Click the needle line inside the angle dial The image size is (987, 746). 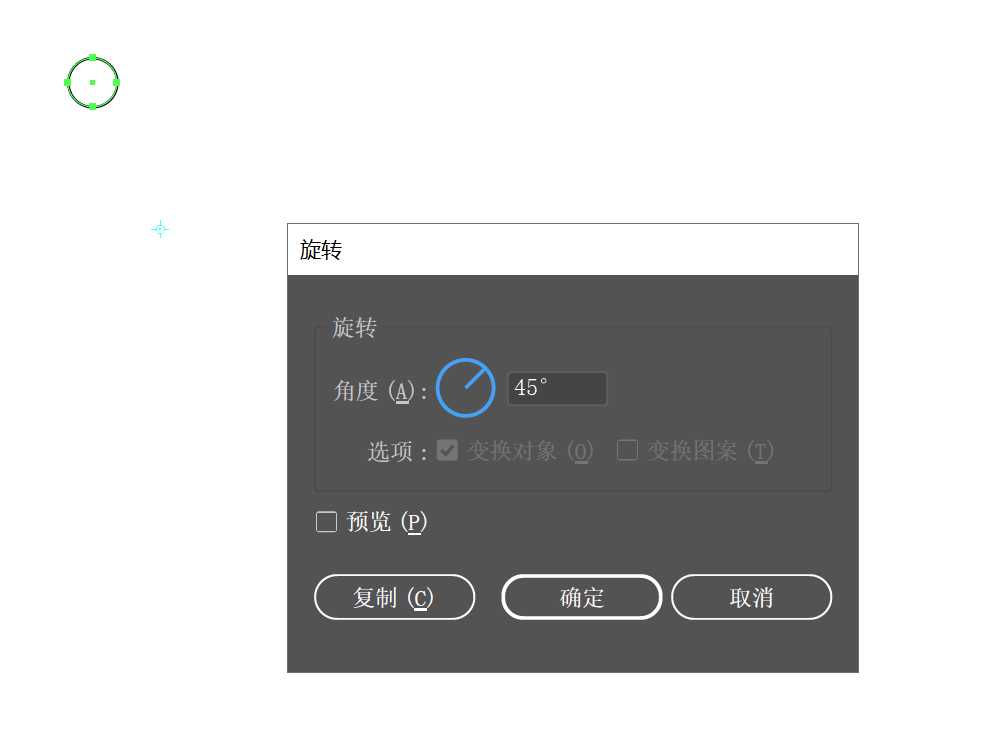475,378
